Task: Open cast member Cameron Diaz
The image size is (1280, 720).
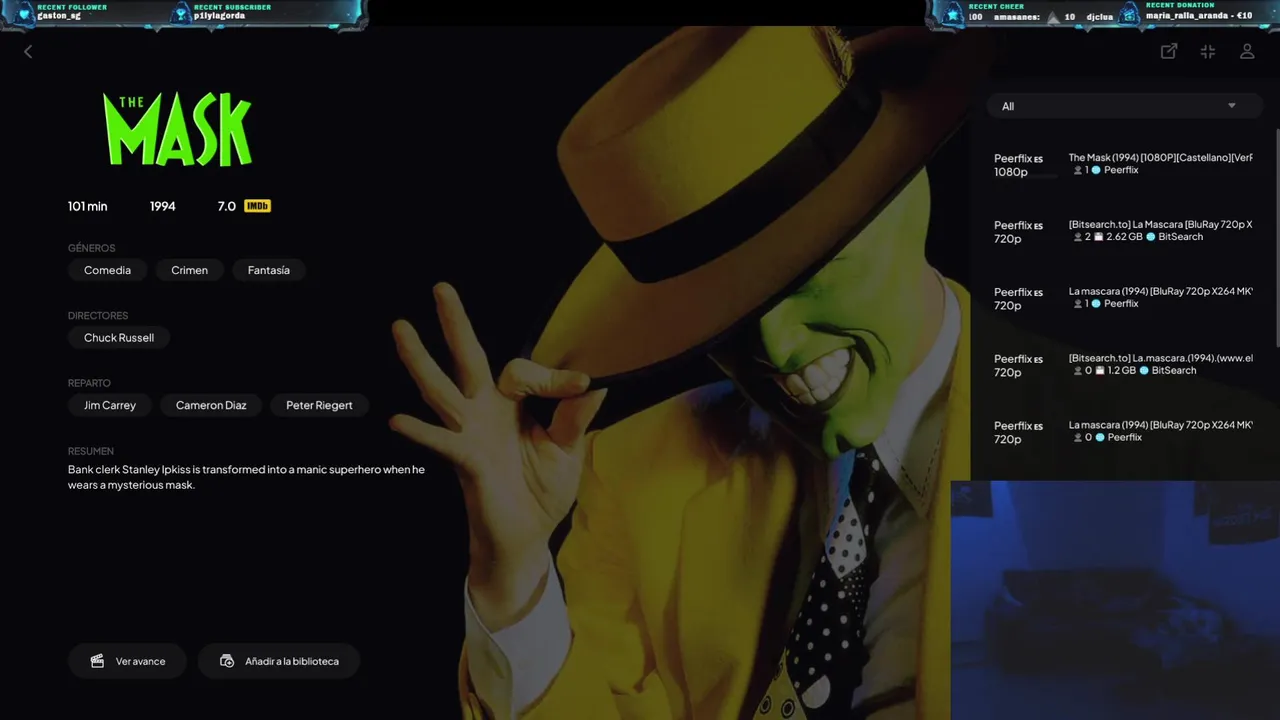Action: 211,405
